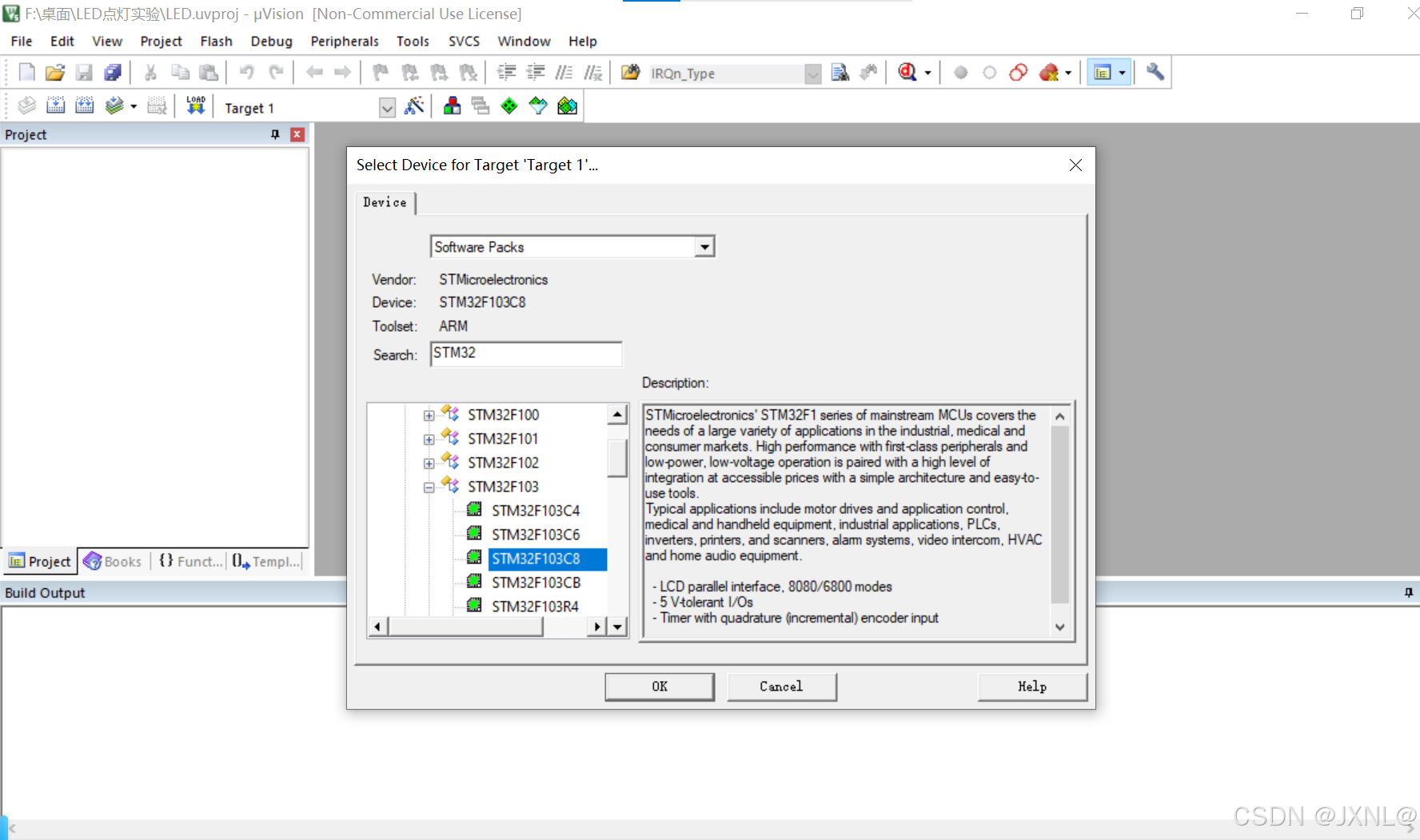The height and width of the screenshot is (840, 1420).
Task: Open the File menu
Action: coord(22,41)
